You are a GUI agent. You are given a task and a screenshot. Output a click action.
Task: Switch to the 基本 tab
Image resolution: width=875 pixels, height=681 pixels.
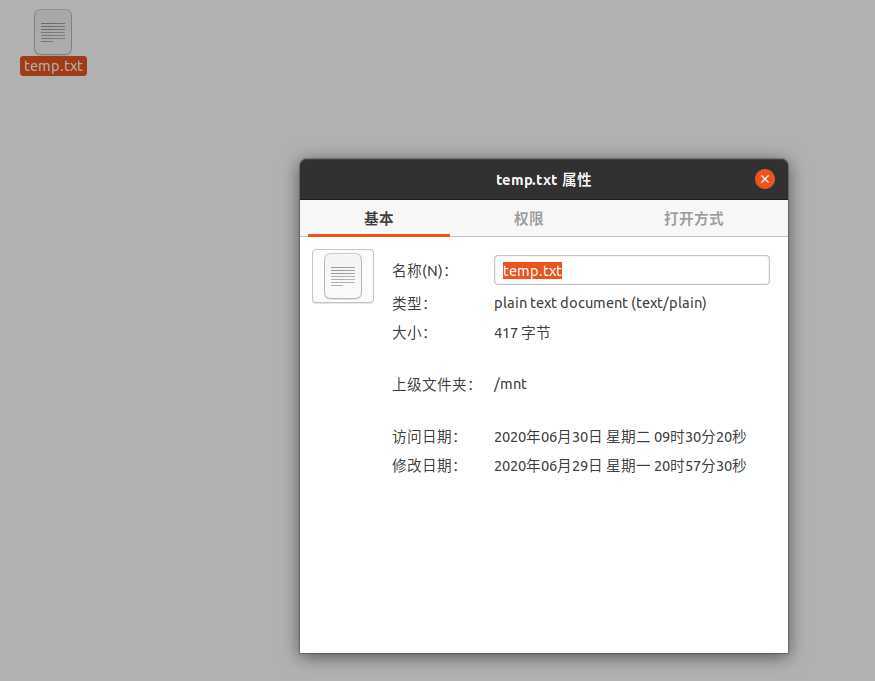pyautogui.click(x=379, y=218)
